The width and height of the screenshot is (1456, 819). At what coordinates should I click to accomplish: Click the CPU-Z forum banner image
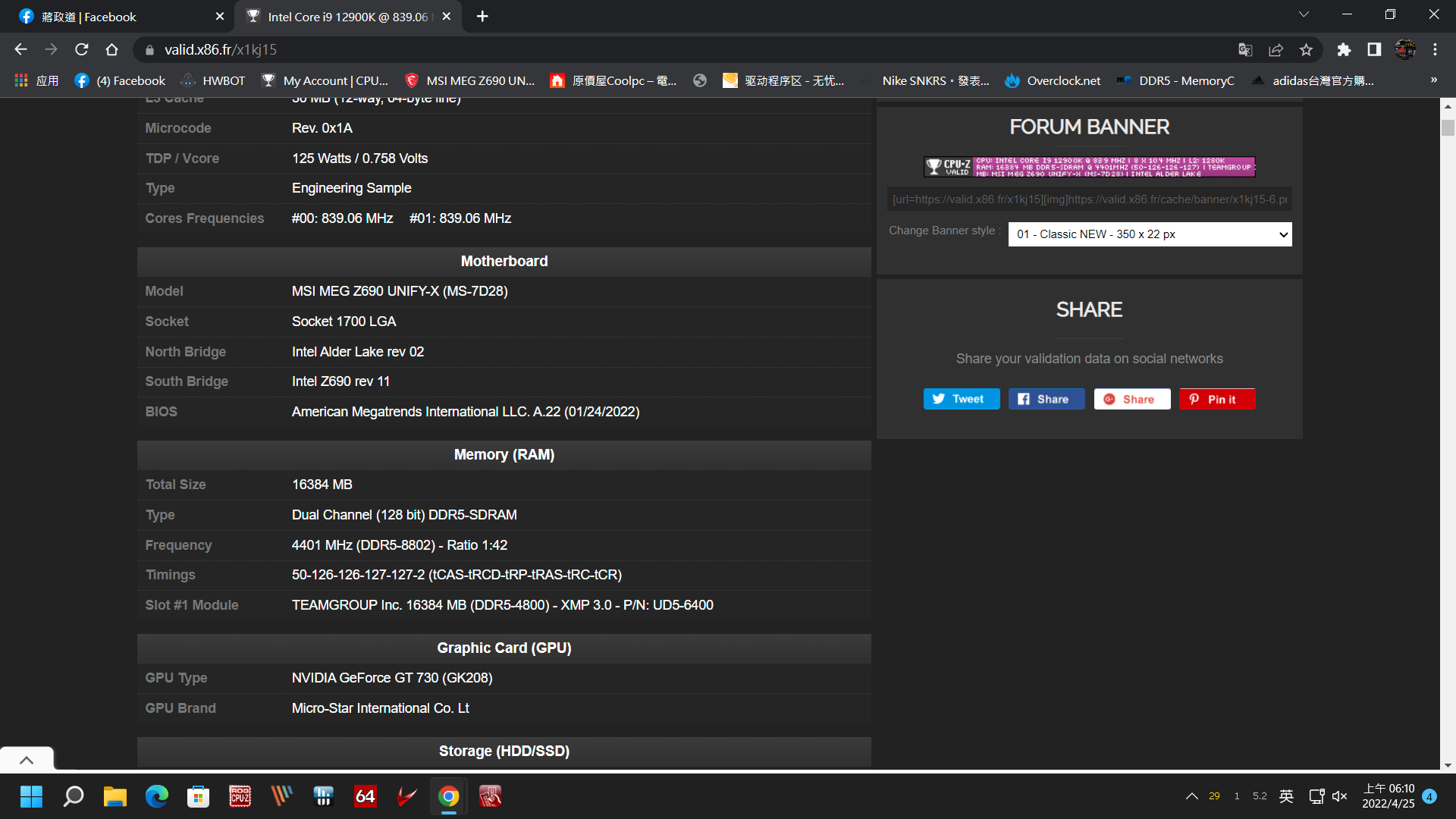click(1089, 167)
